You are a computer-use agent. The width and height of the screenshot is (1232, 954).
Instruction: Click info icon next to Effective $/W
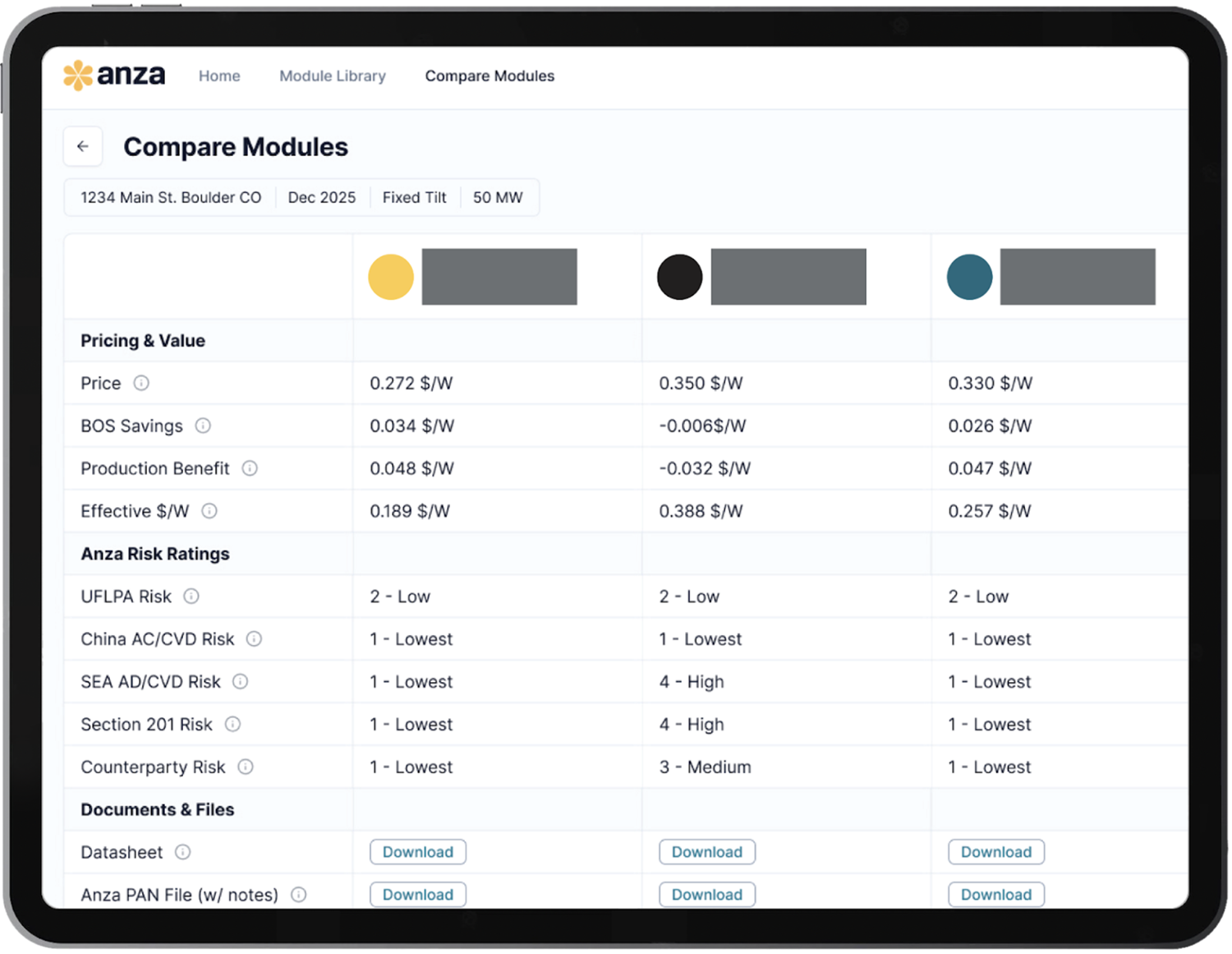(209, 511)
